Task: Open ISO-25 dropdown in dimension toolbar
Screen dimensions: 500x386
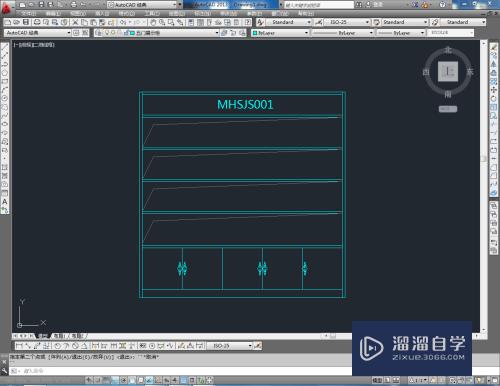Action: pyautogui.click(x=250, y=346)
